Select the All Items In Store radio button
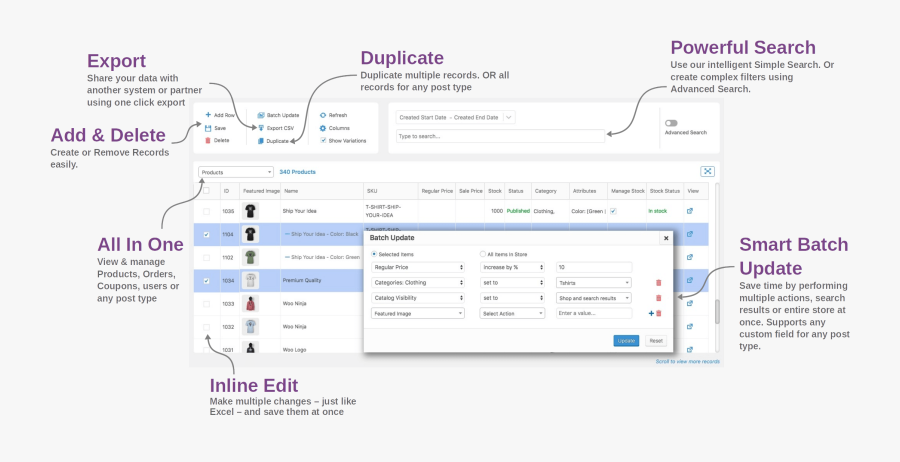 (x=483, y=254)
